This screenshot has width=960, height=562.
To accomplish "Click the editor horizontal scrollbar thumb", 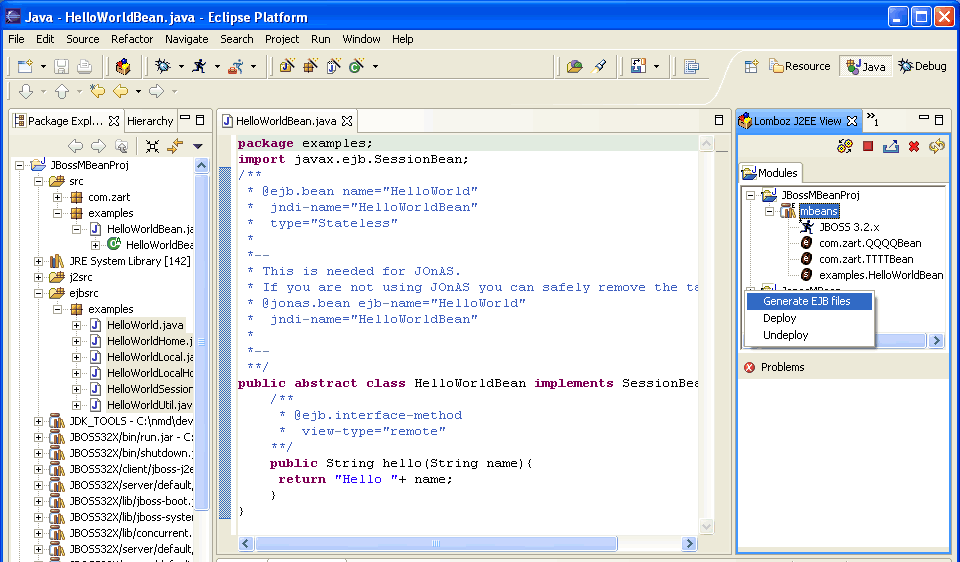I will pos(436,543).
